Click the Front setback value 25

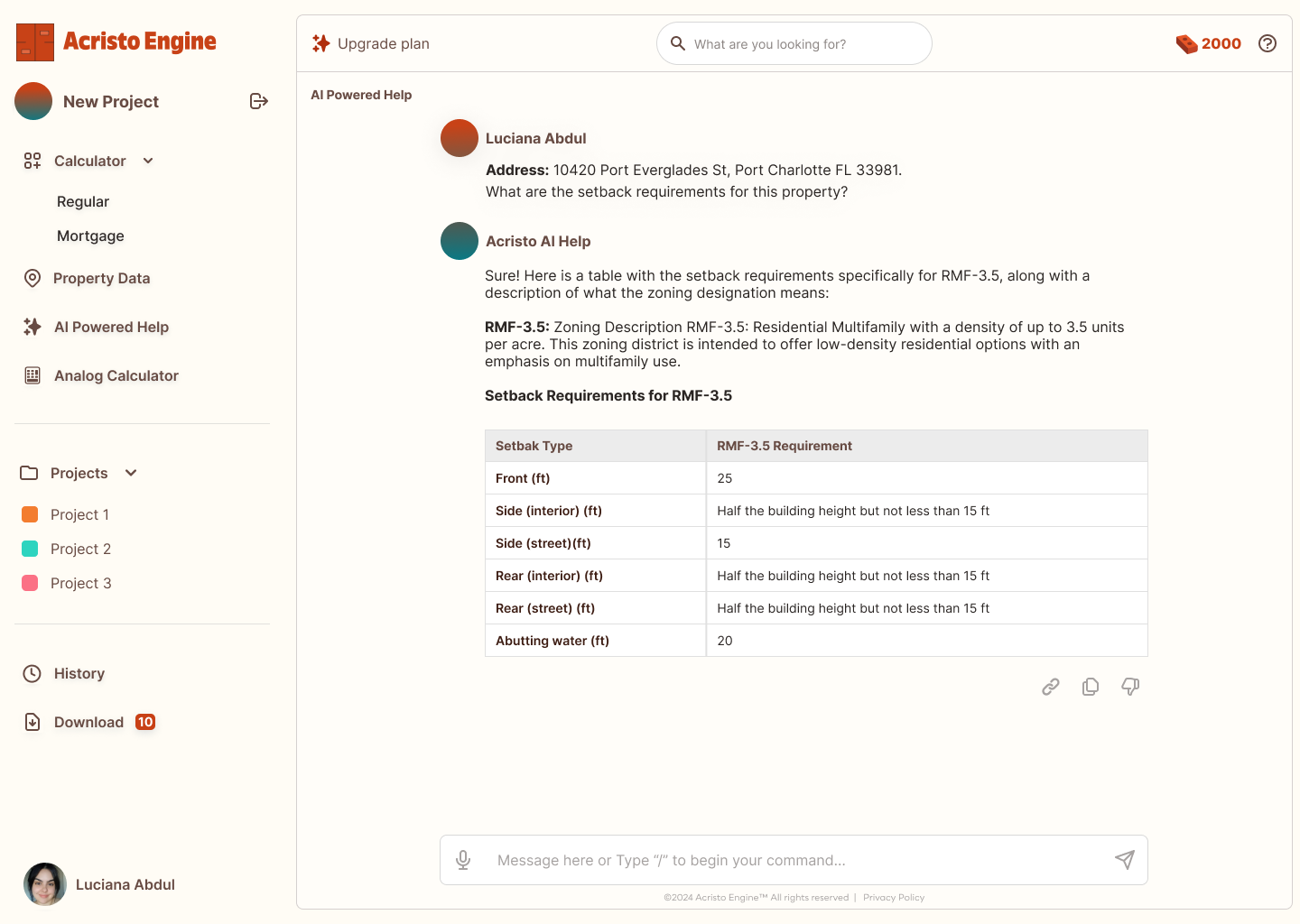tap(725, 478)
